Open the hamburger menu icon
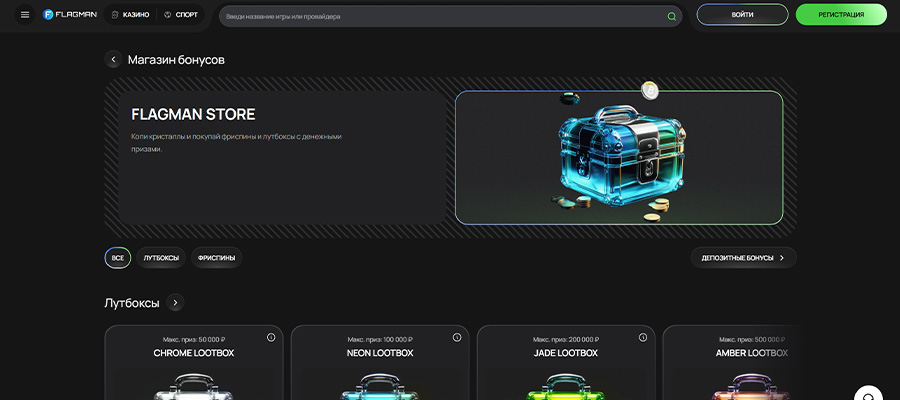 click(x=25, y=15)
